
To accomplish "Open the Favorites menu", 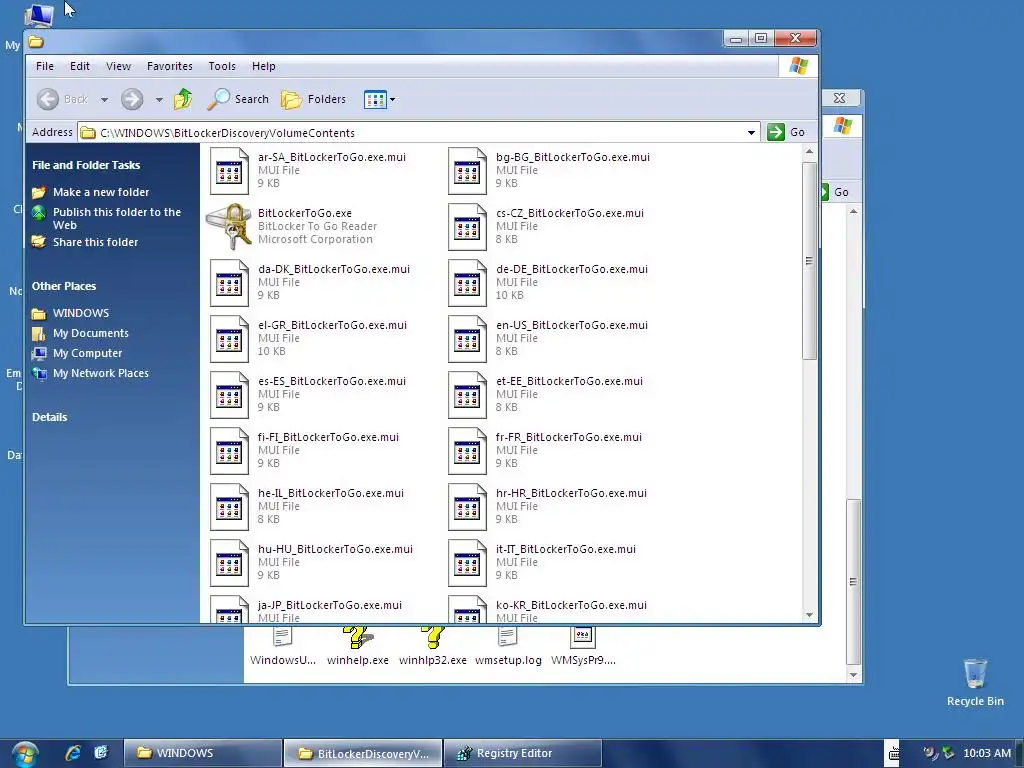I will click(x=170, y=66).
